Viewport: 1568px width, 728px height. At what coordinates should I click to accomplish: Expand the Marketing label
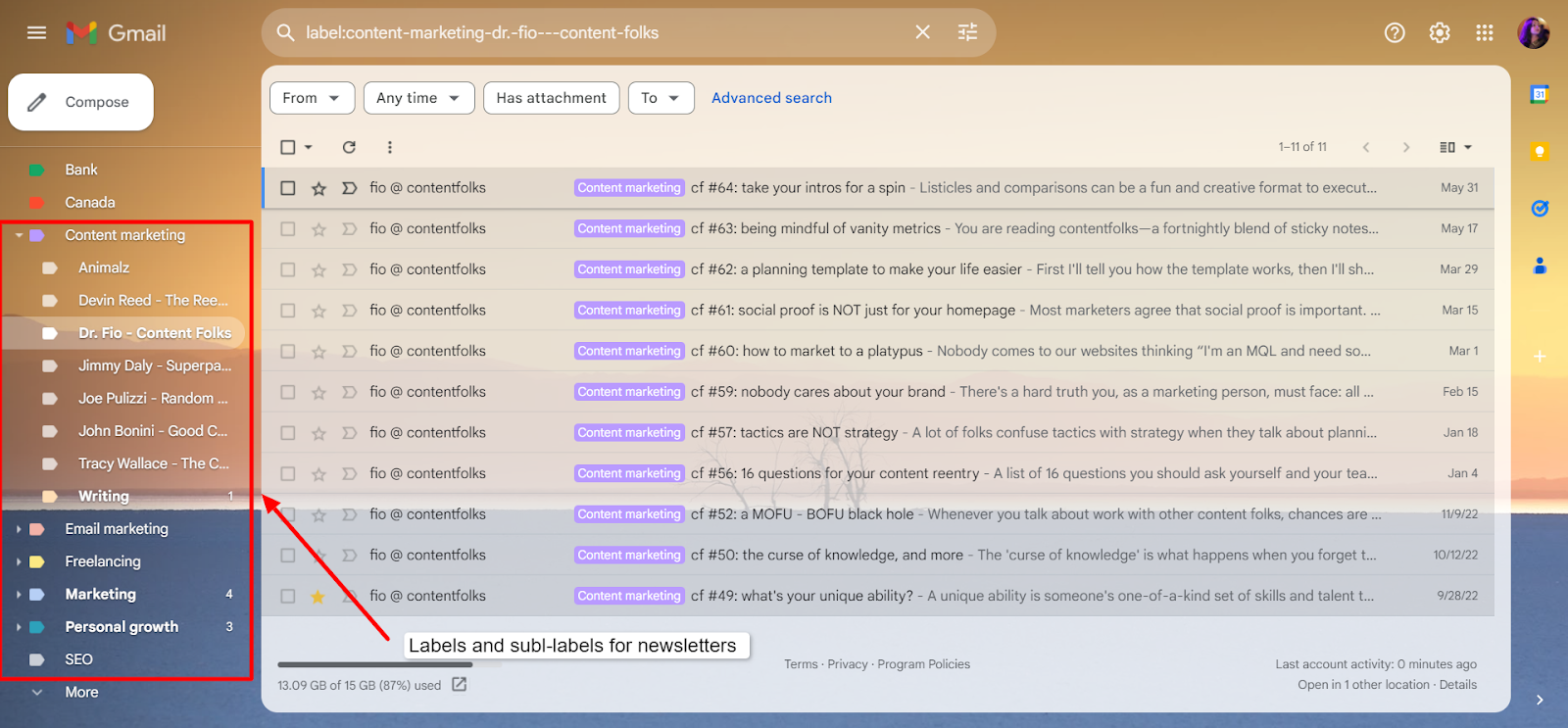click(x=19, y=595)
